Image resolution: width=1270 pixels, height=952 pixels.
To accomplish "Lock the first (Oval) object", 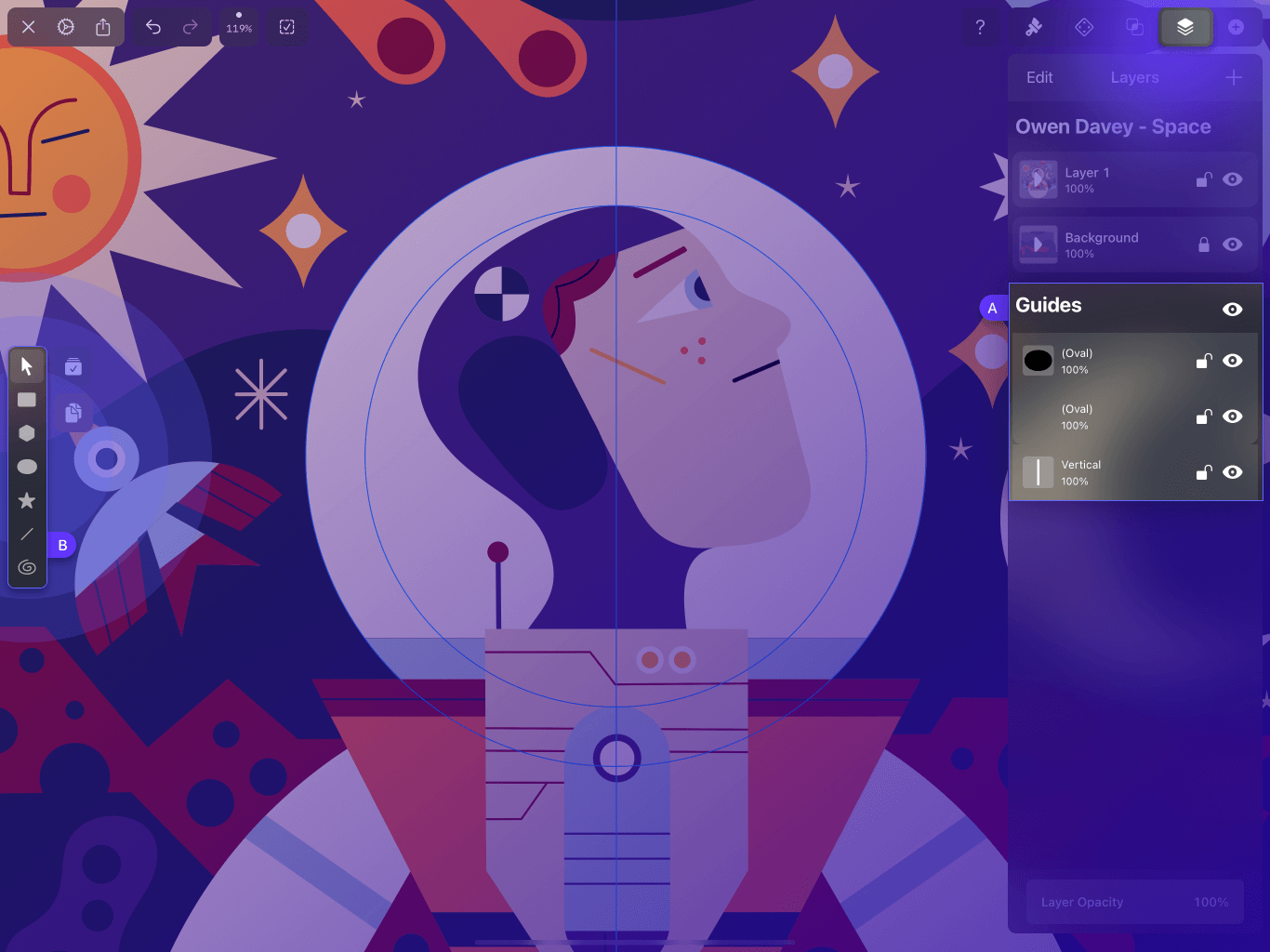I will pyautogui.click(x=1204, y=361).
